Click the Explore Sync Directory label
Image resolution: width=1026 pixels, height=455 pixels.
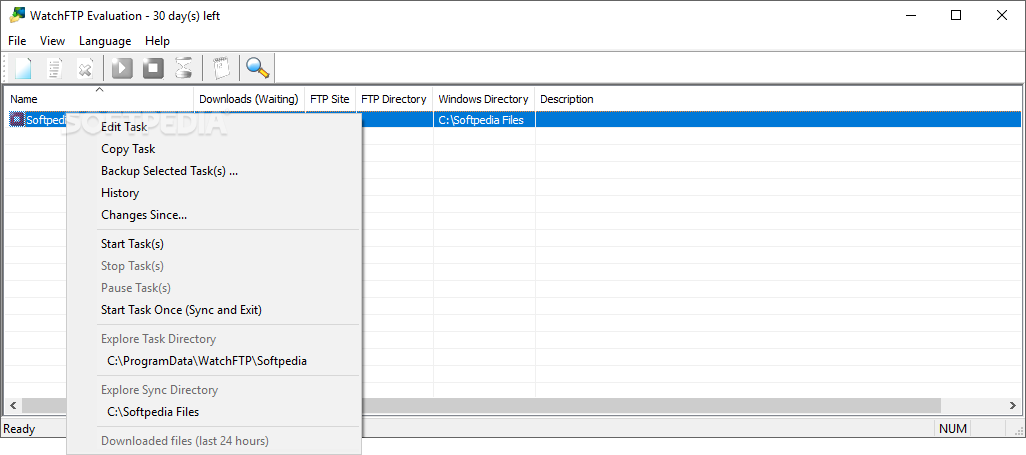pos(159,390)
